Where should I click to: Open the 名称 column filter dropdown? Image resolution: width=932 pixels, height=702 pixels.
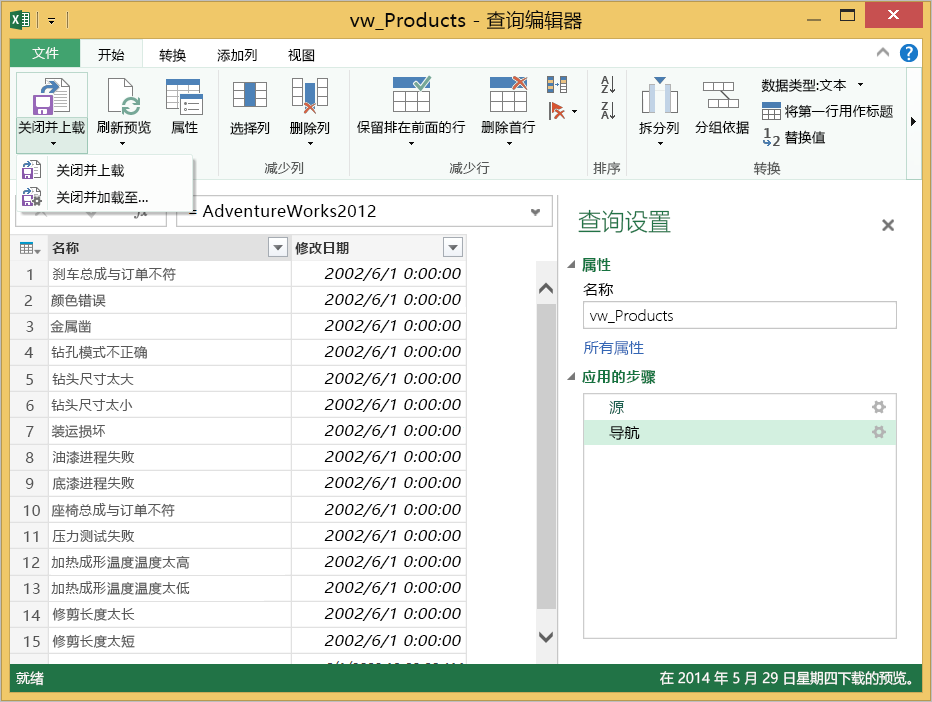[279, 248]
